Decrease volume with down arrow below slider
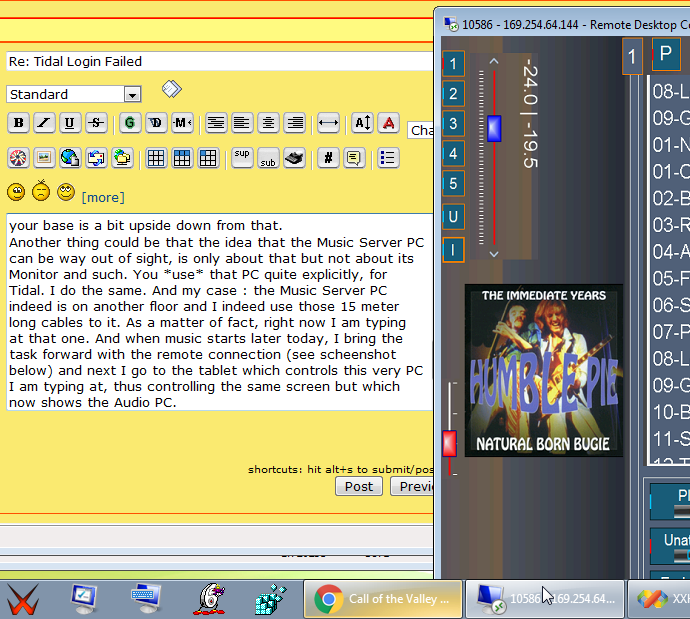This screenshot has width=690, height=619. (x=494, y=254)
